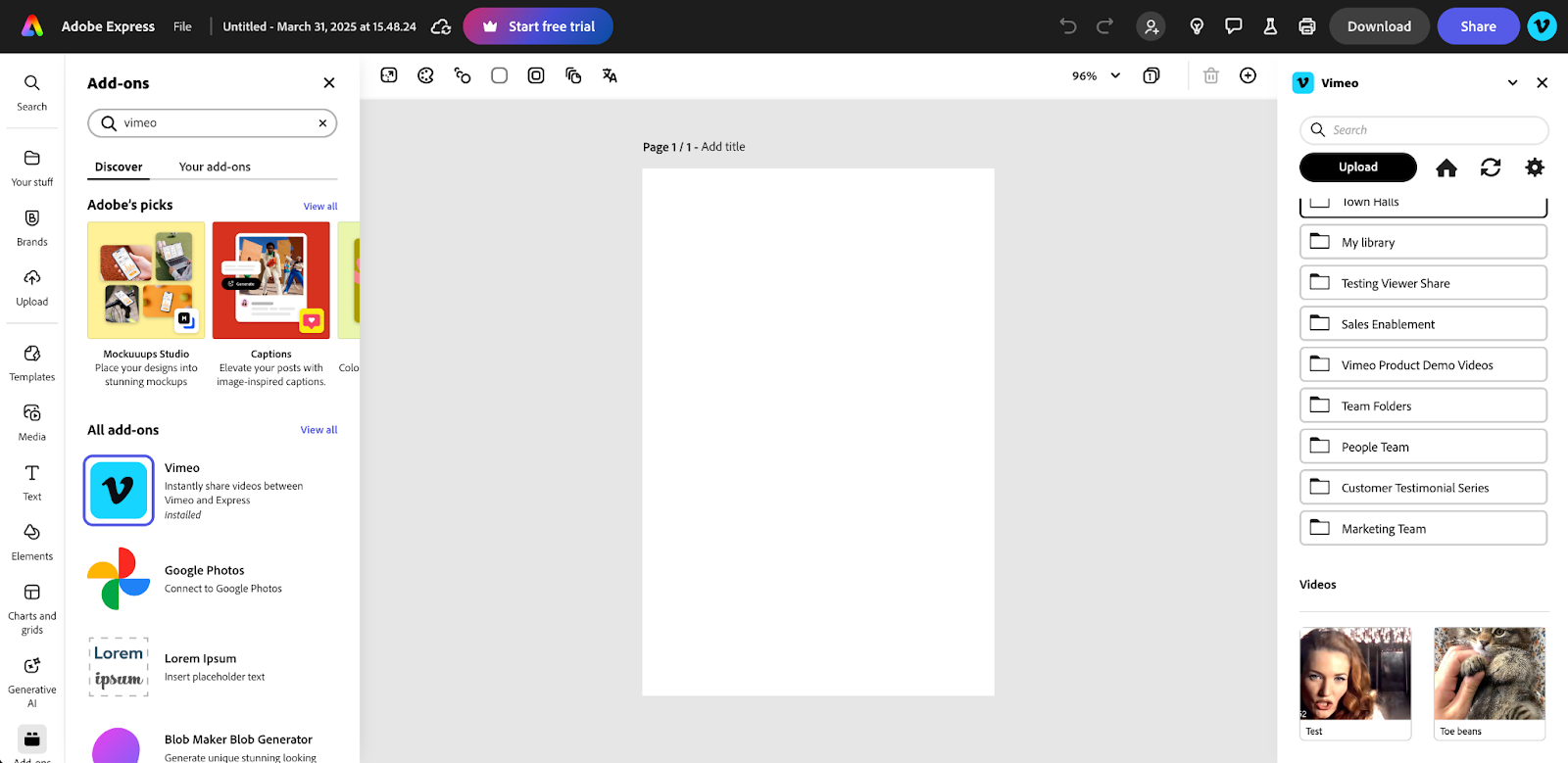
Task: Select the Toe beans video thumbnail
Action: click(1489, 674)
